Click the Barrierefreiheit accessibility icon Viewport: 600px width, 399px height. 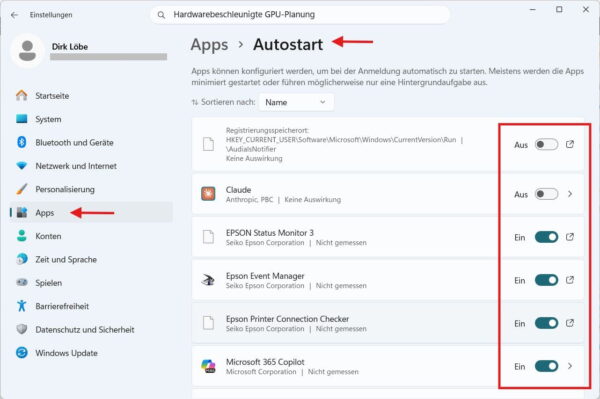(22, 306)
